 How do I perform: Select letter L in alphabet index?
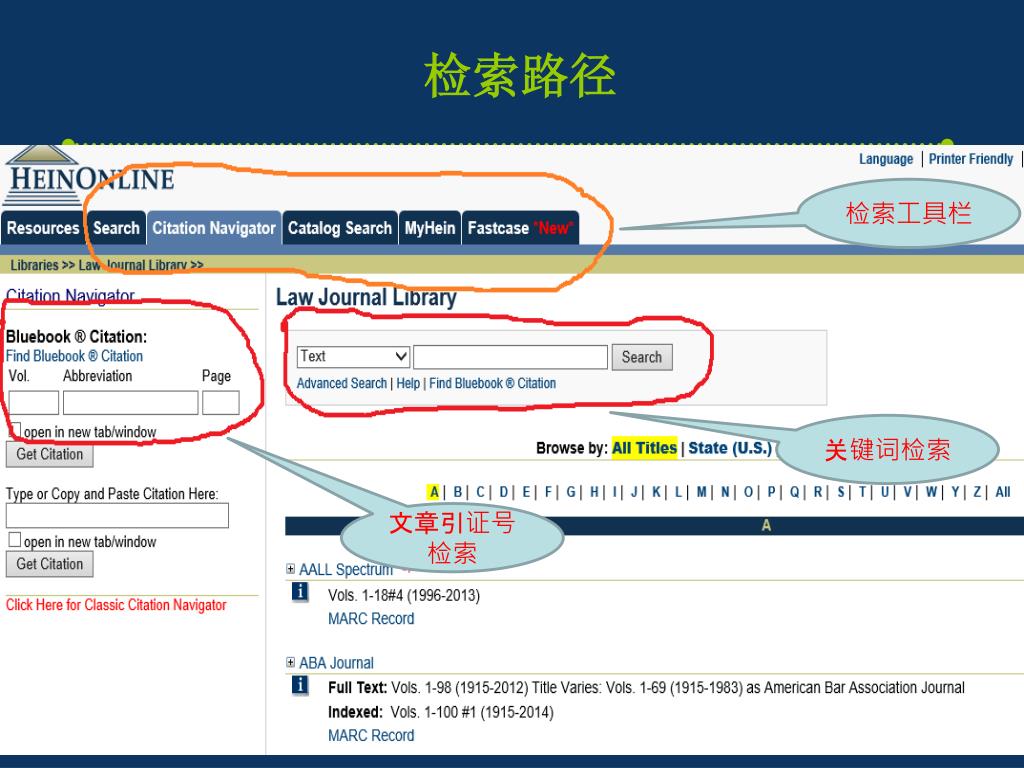(679, 492)
